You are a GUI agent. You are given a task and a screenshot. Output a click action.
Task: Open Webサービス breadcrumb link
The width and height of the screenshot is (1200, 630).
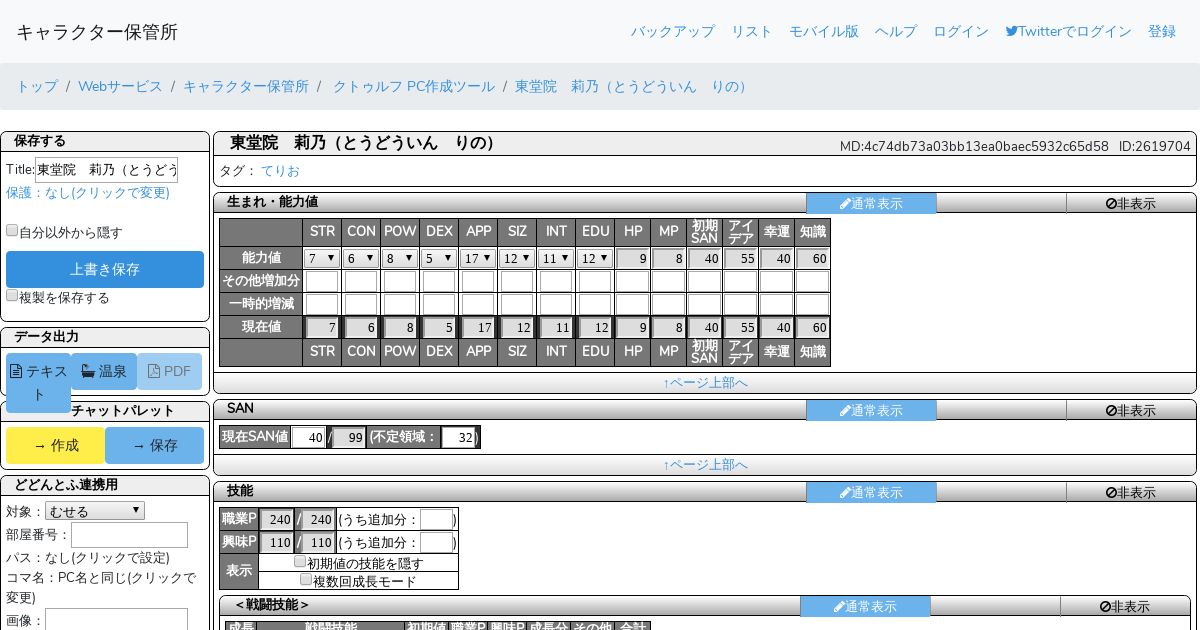click(x=120, y=86)
